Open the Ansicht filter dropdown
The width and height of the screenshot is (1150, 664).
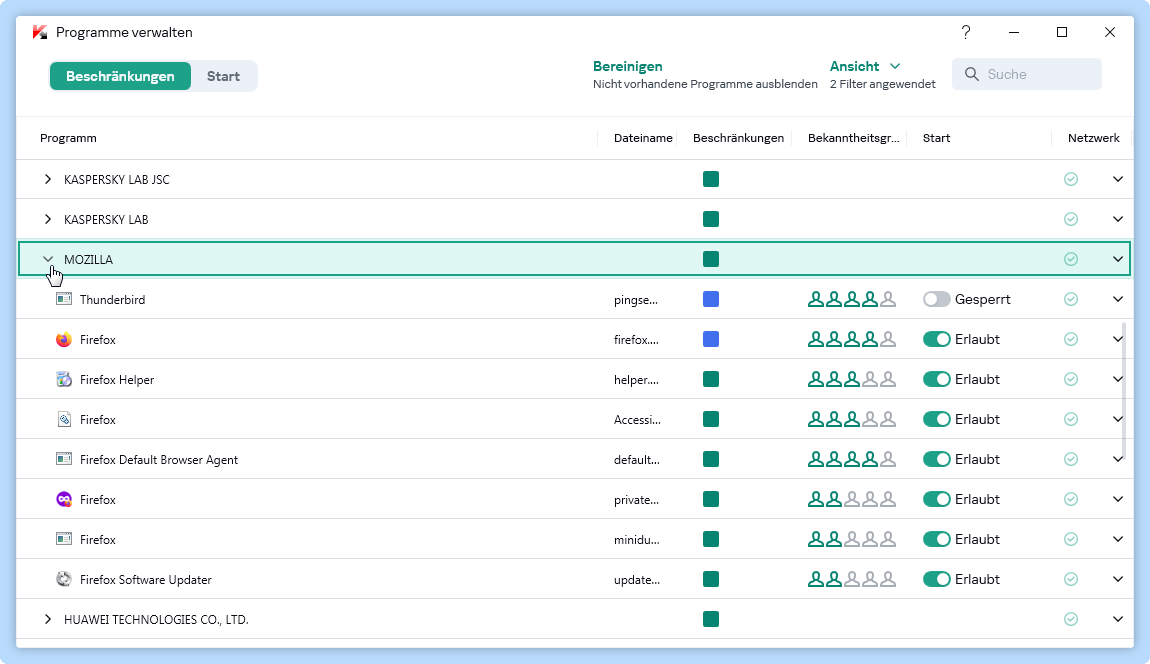[865, 66]
